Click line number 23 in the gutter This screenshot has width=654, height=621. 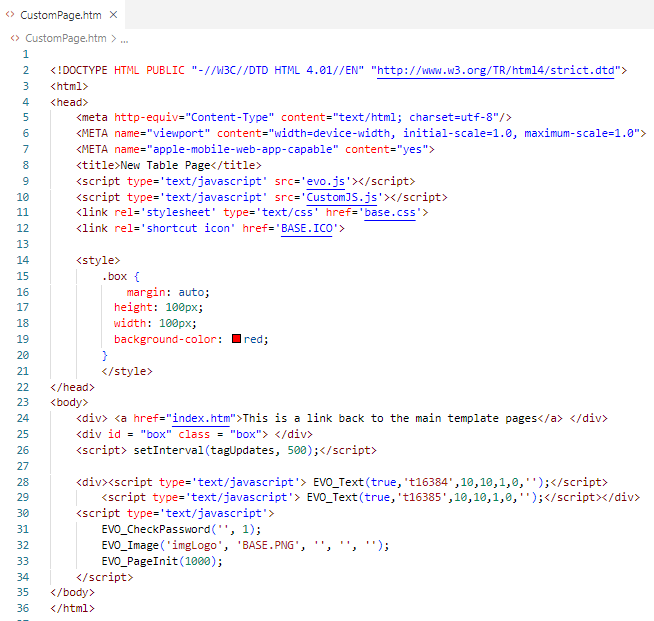(23, 402)
